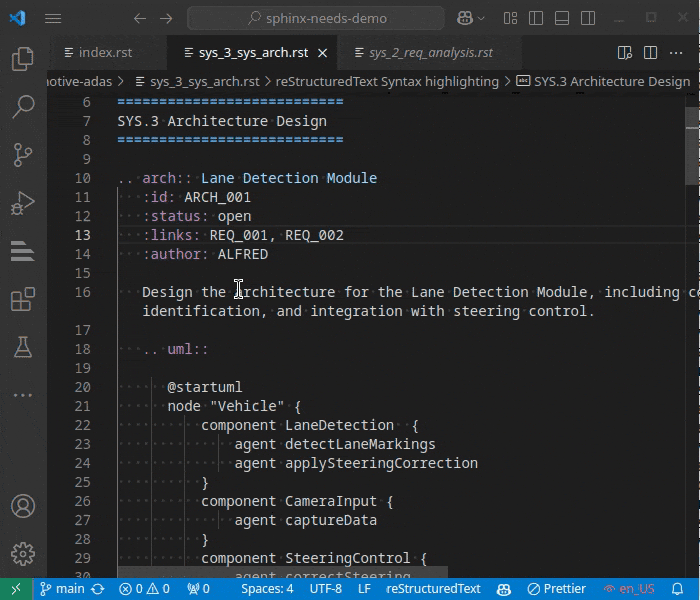Open the Search view in activity bar
This screenshot has width=700, height=600.
coord(23,107)
